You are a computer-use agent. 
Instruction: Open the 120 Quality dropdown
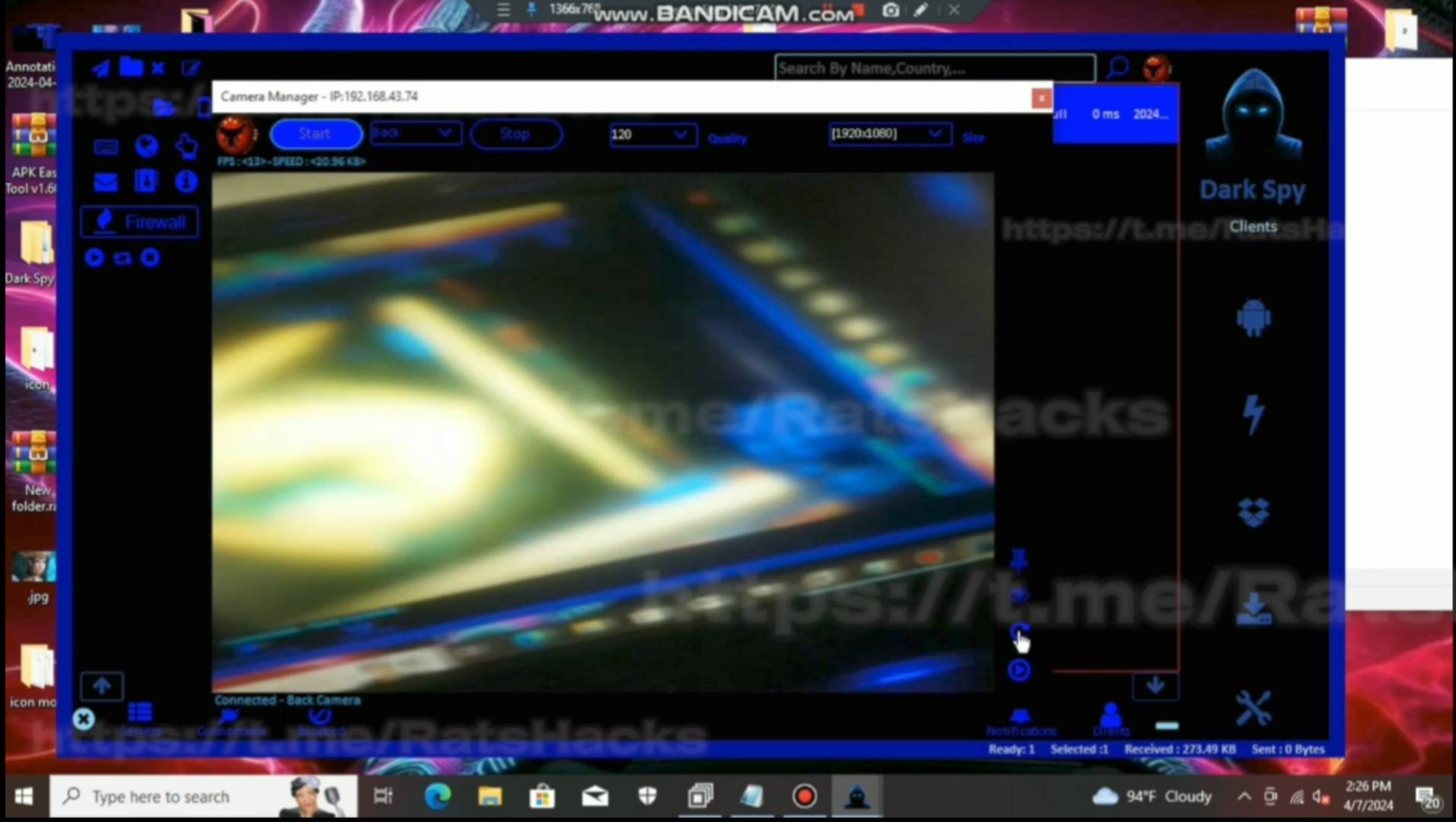pos(653,135)
